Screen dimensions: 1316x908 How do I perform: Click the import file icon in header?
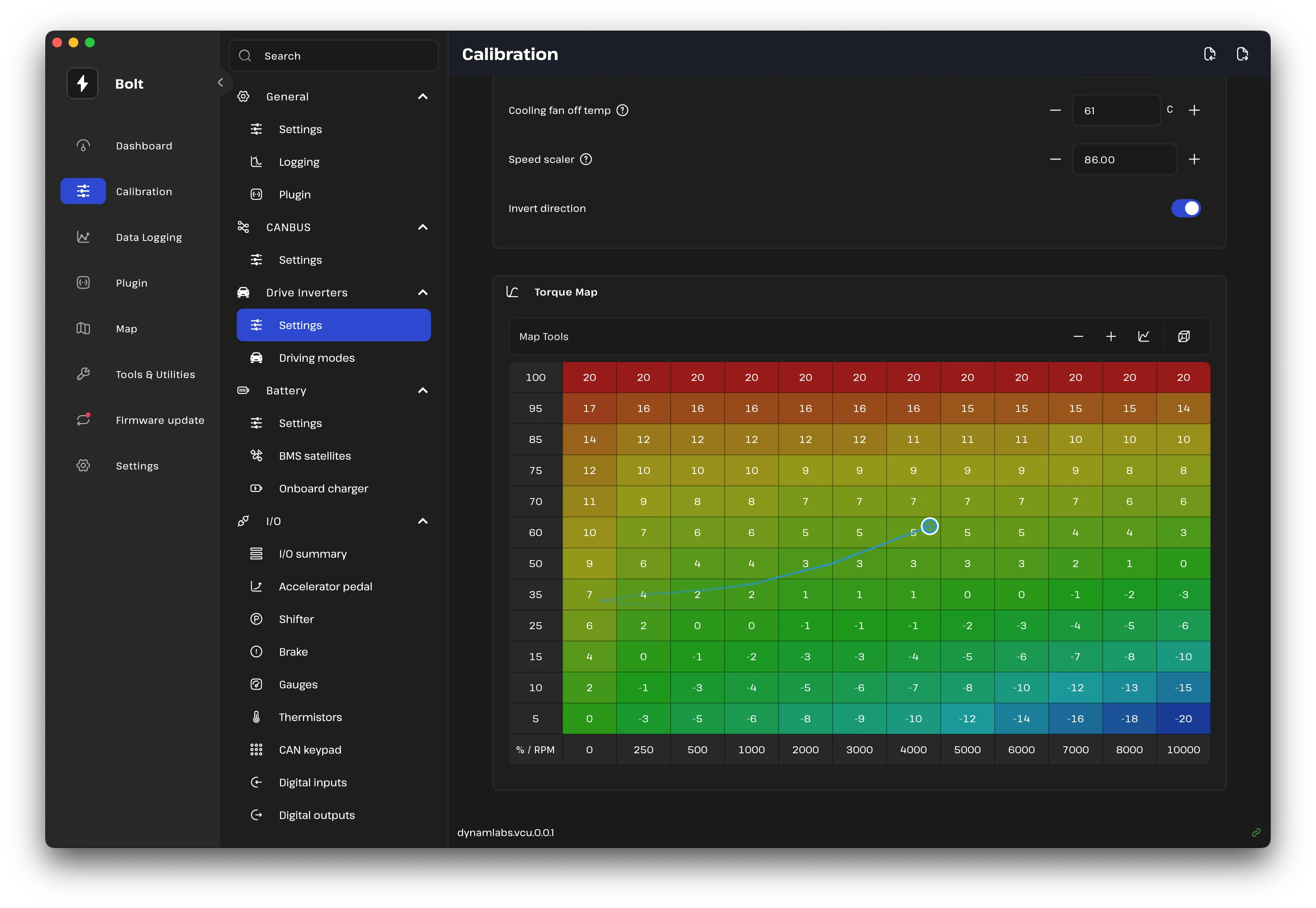pos(1209,54)
